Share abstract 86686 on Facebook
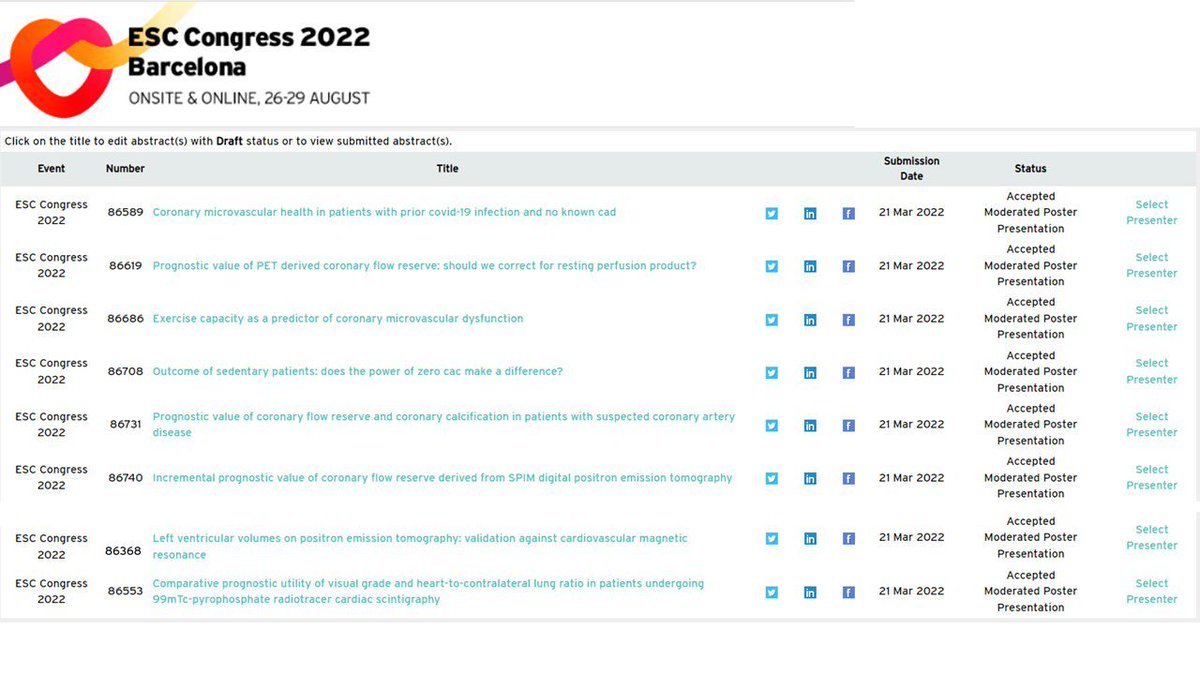The height and width of the screenshot is (675, 1200). click(848, 320)
